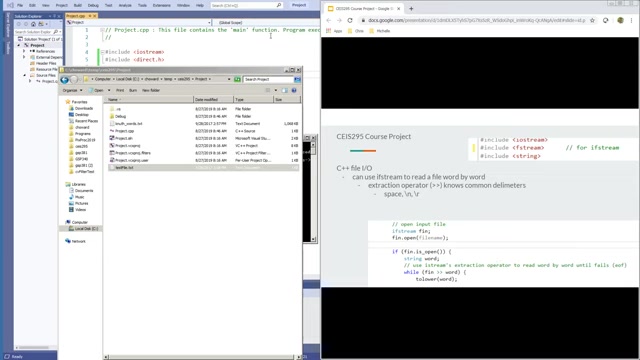This screenshot has height=360, width=640.
Task: Expand the References node in Solution Explorer
Action: pyautogui.click(x=24, y=51)
